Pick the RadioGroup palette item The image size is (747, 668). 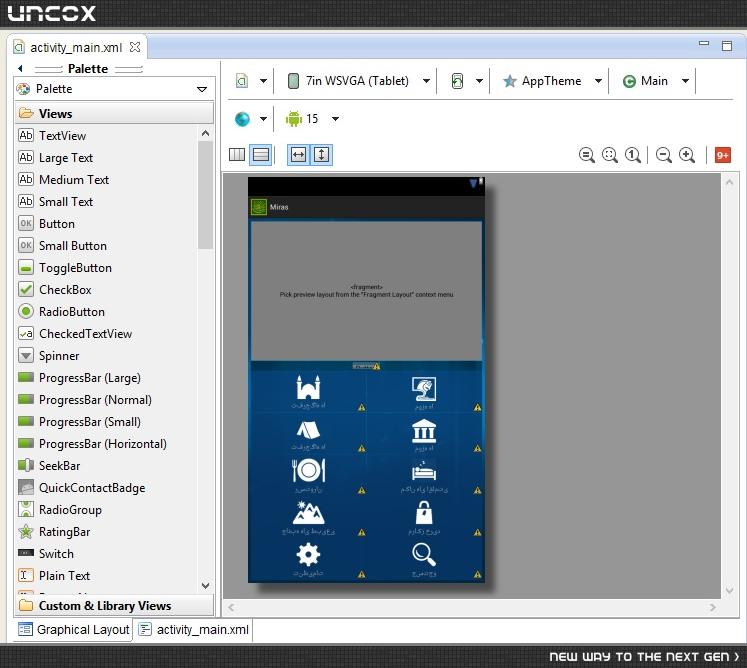(x=60, y=510)
